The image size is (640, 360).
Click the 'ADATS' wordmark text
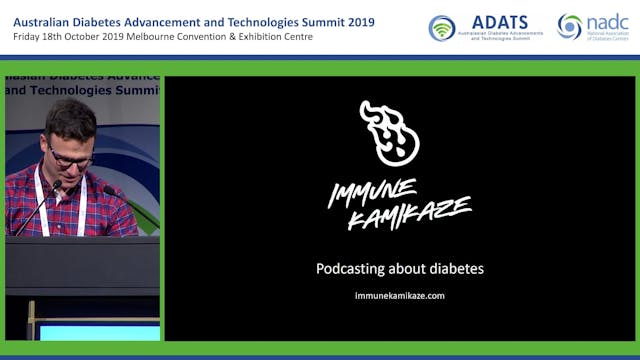[500, 22]
